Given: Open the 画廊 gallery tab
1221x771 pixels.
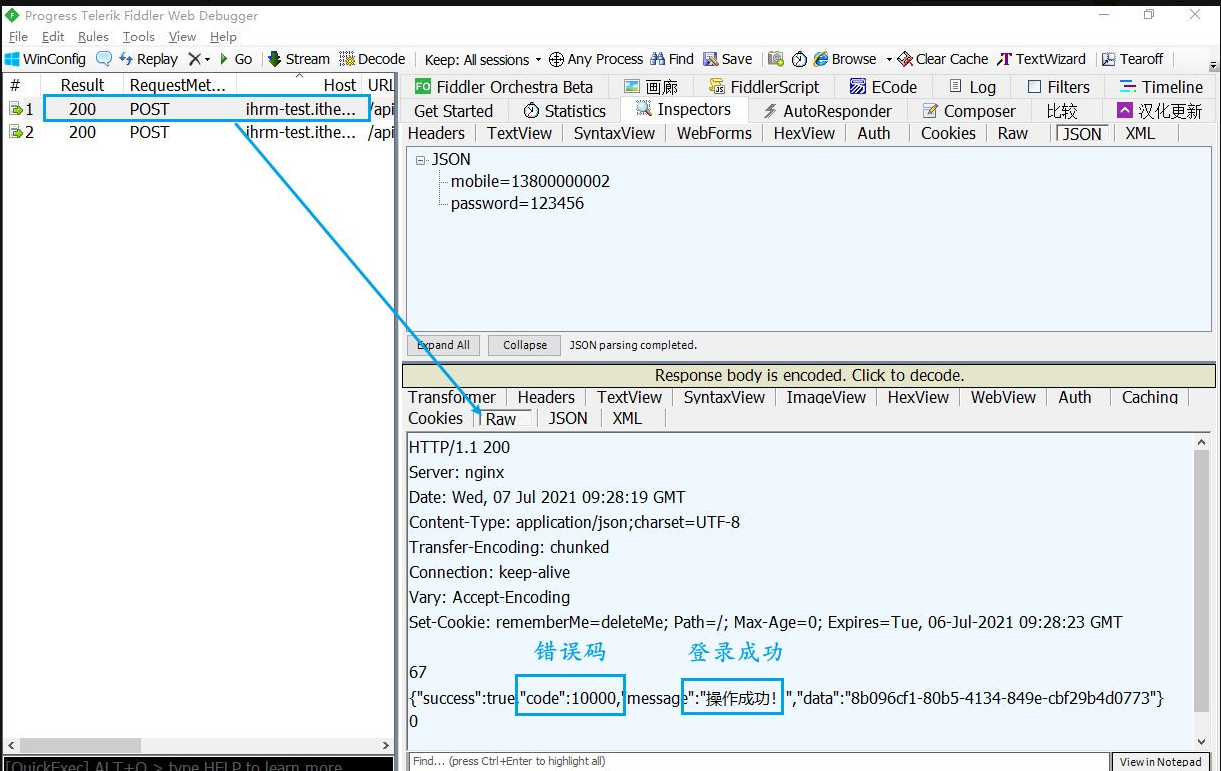Looking at the screenshot, I should tap(650, 87).
